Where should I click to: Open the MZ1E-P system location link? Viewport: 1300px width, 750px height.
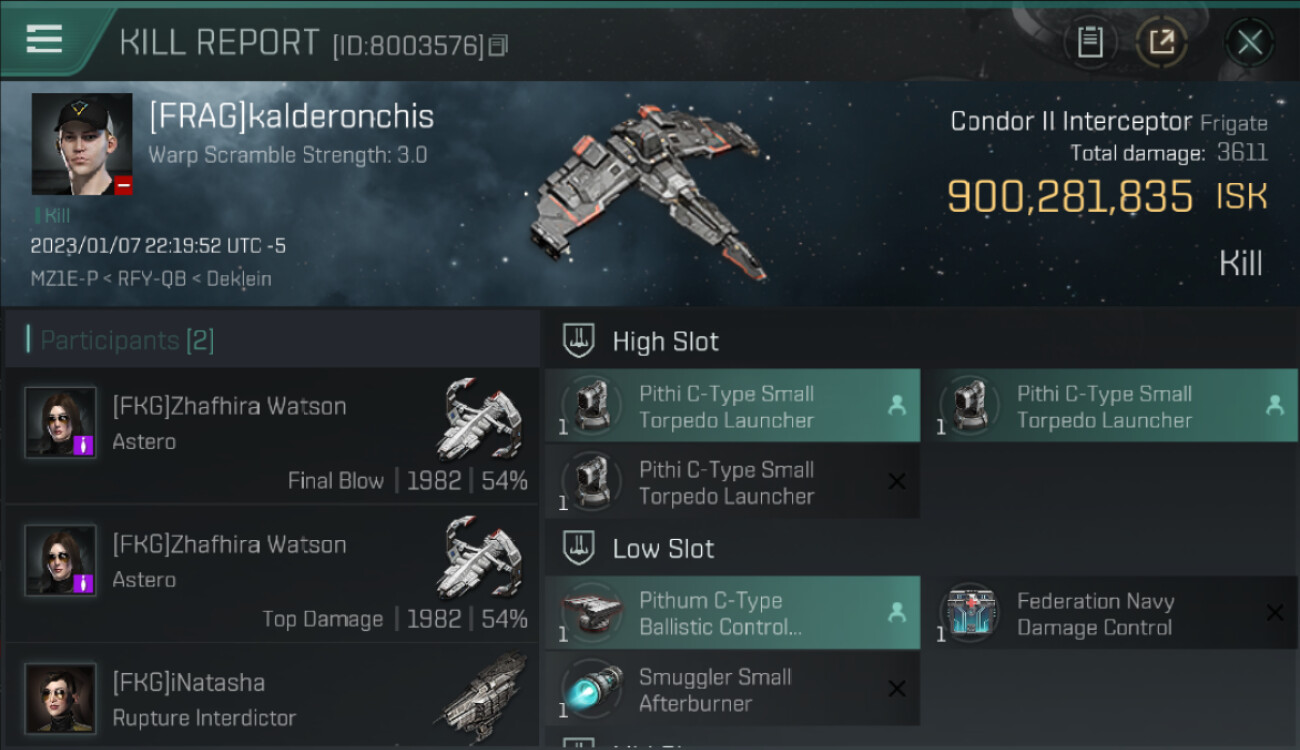pos(64,279)
